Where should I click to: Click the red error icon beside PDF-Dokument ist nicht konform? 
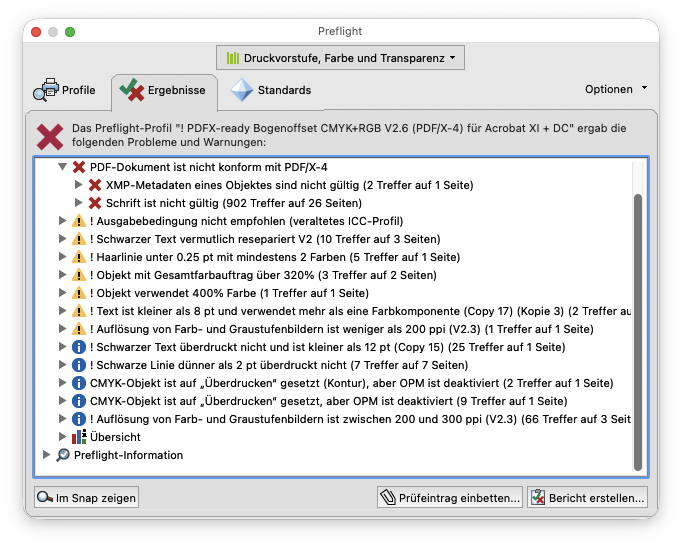coord(79,167)
